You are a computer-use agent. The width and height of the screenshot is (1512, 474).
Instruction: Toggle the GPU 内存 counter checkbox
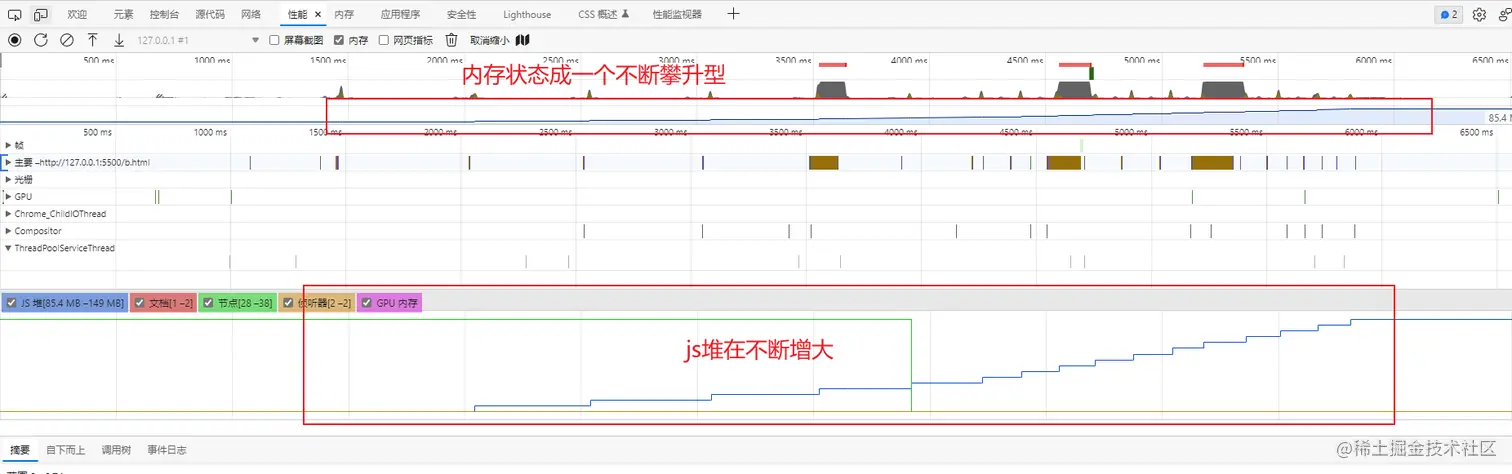[x=366, y=303]
